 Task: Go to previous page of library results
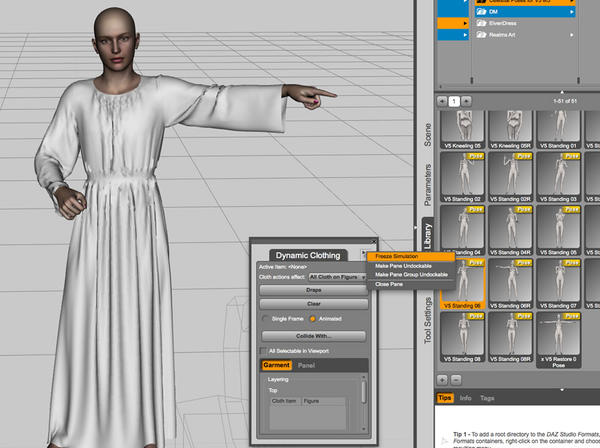(x=442, y=101)
